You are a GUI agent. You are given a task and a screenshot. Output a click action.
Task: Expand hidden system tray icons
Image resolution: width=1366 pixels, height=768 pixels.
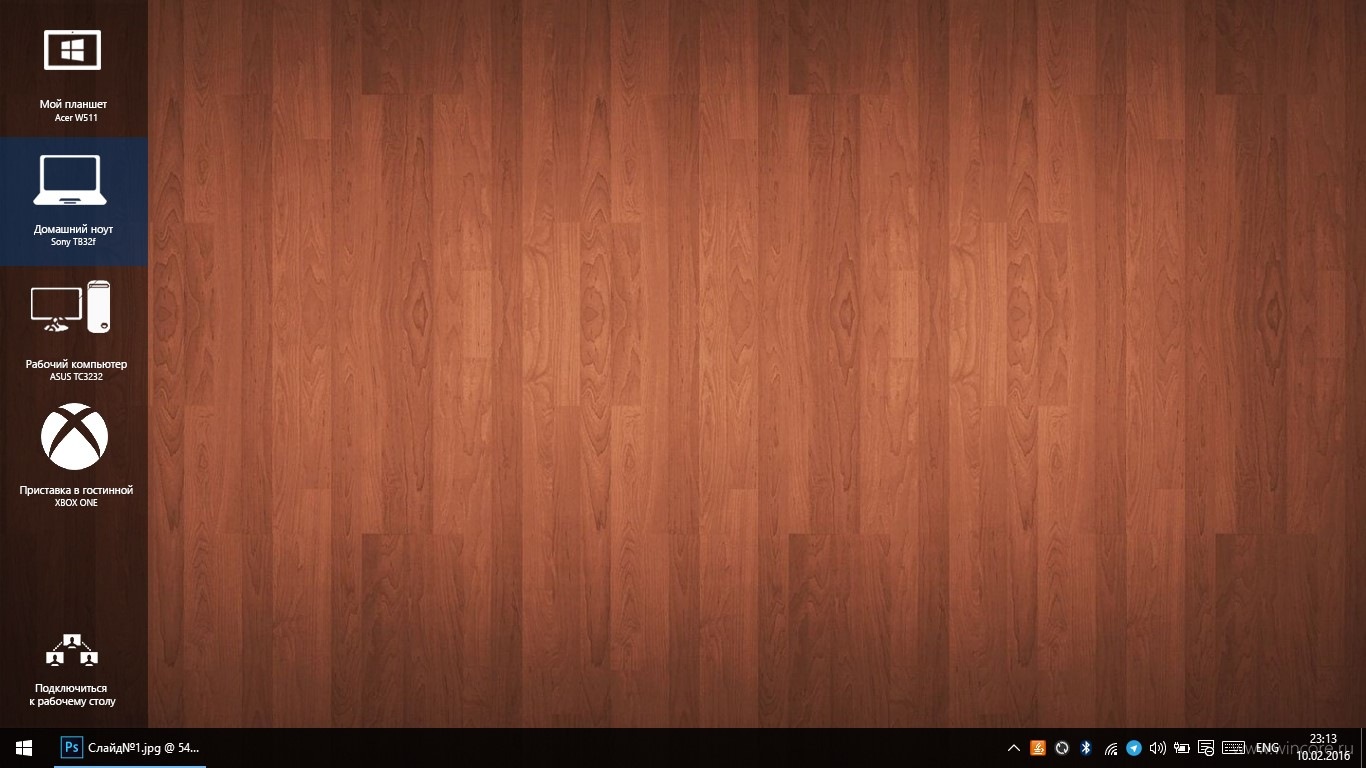pos(1013,748)
